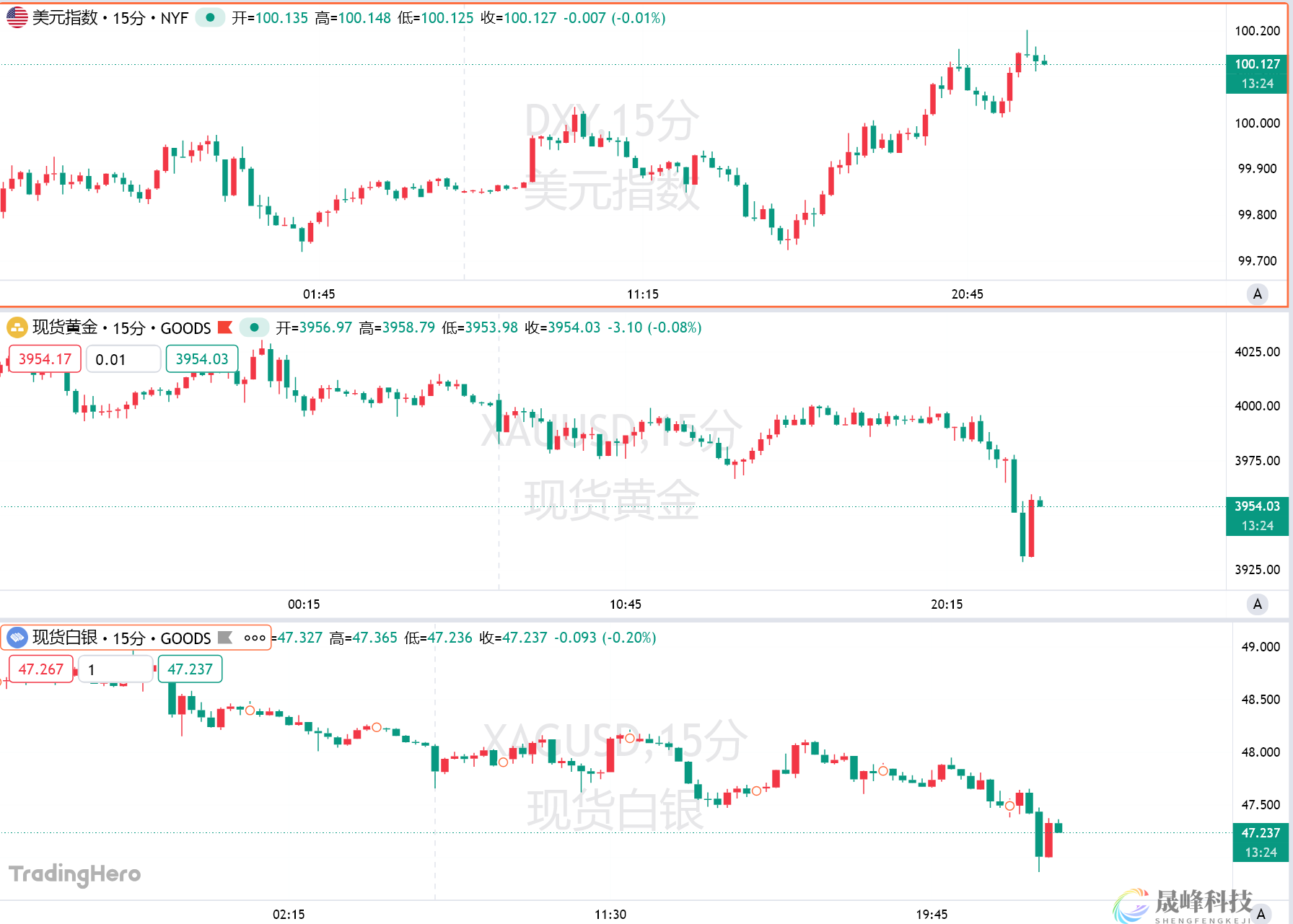Click the green buy price 47.237 button
This screenshot has width=1293, height=924.
[190, 669]
